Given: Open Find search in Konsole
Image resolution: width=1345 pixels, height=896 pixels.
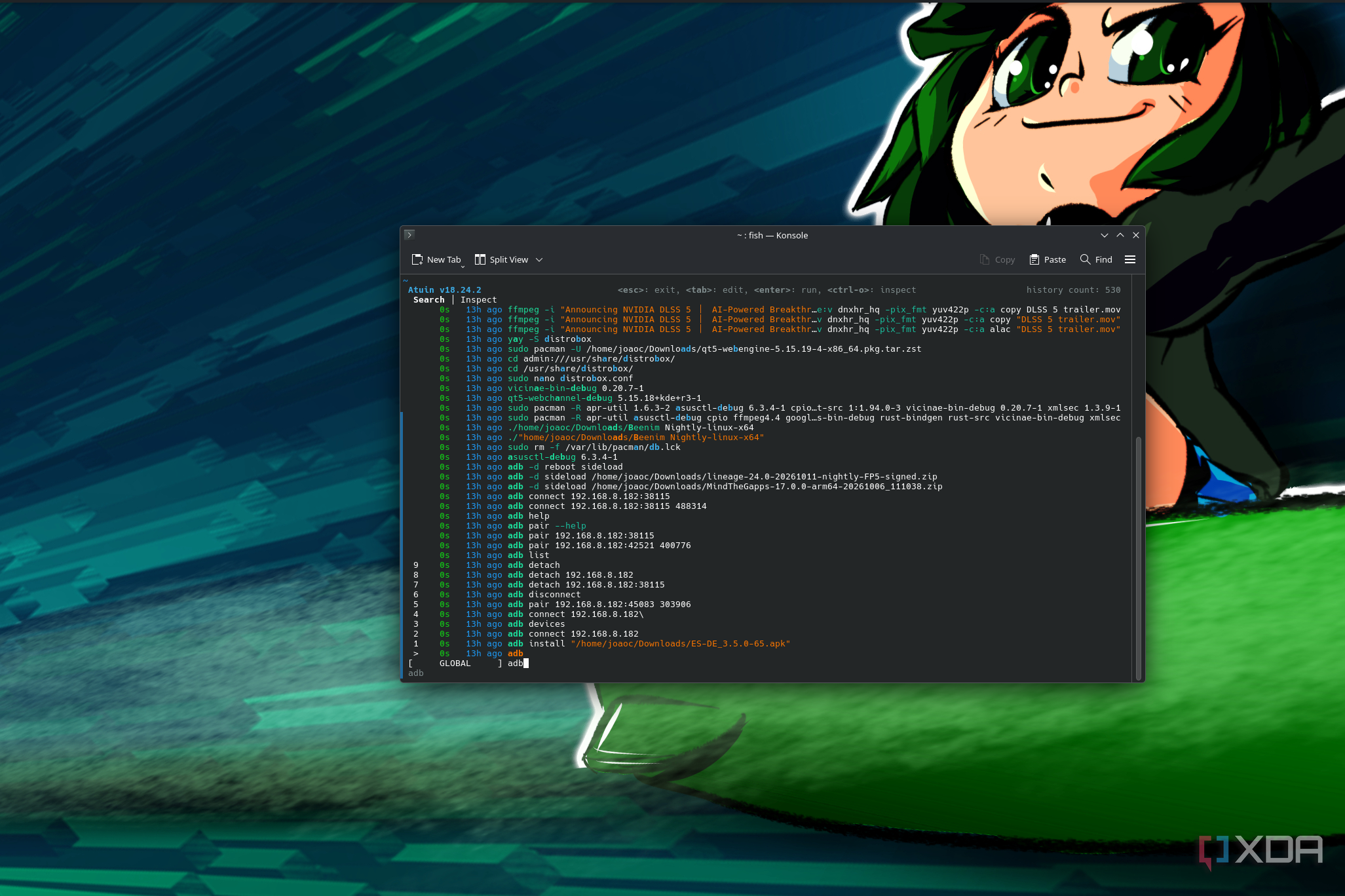Looking at the screenshot, I should (x=1096, y=260).
